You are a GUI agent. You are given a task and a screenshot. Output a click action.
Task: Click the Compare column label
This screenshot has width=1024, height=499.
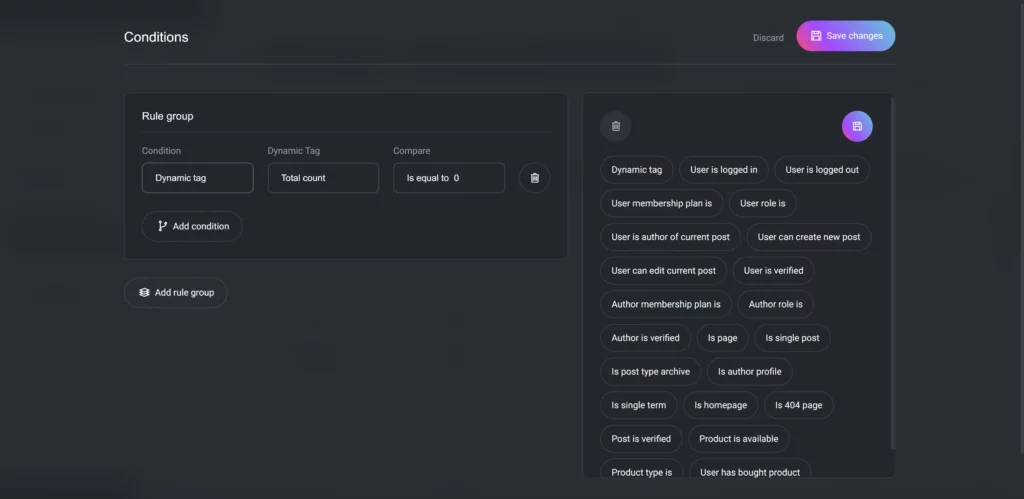coord(411,151)
